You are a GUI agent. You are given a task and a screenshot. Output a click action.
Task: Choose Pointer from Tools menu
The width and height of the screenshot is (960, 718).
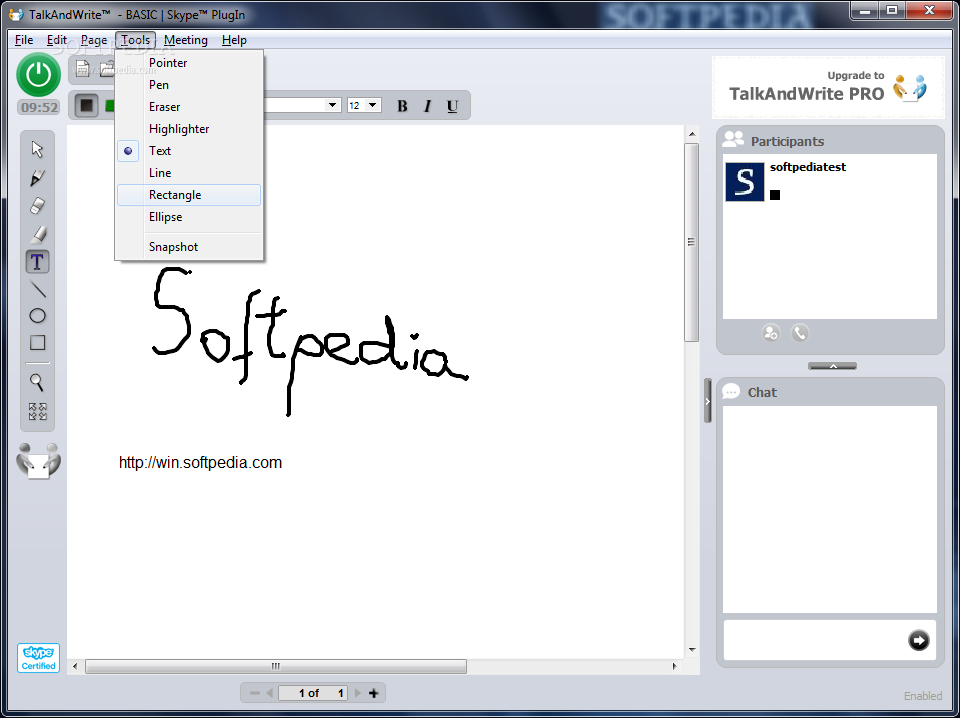coord(189,62)
